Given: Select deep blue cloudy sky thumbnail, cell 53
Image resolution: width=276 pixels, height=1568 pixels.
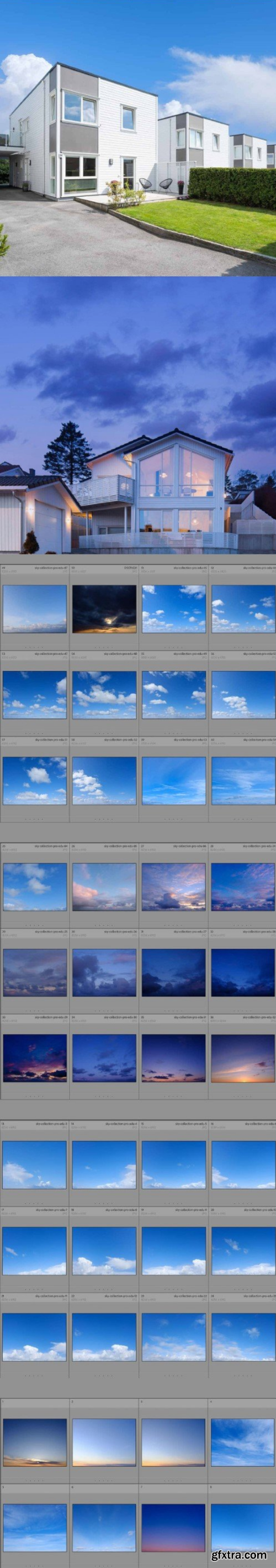Looking at the screenshot, I should tap(35, 695).
